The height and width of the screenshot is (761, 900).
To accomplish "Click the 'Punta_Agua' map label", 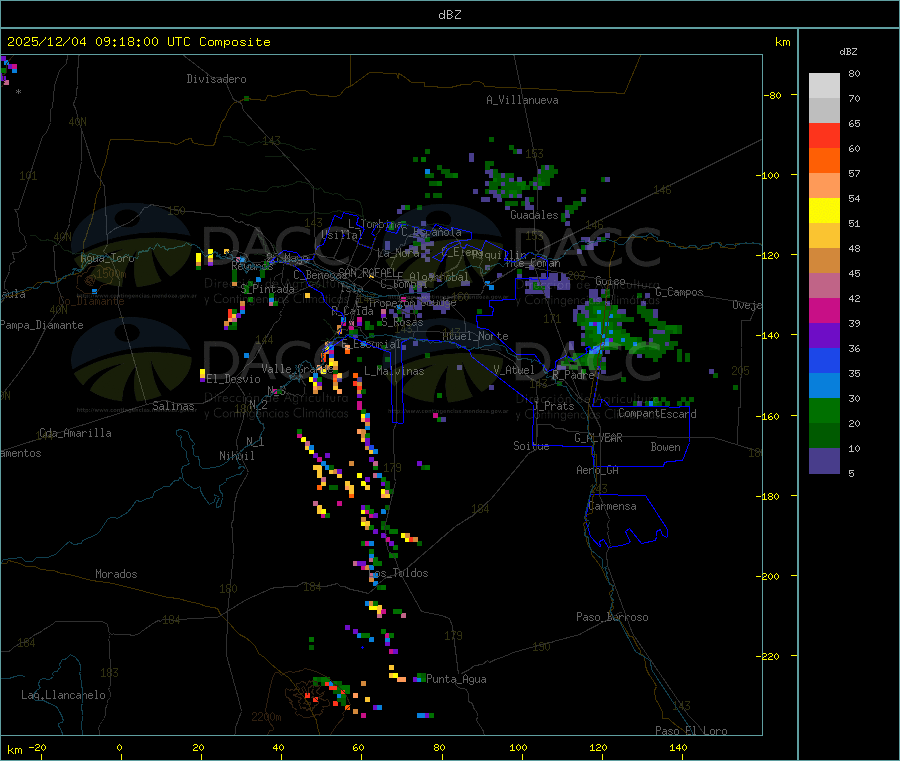I will point(456,679).
